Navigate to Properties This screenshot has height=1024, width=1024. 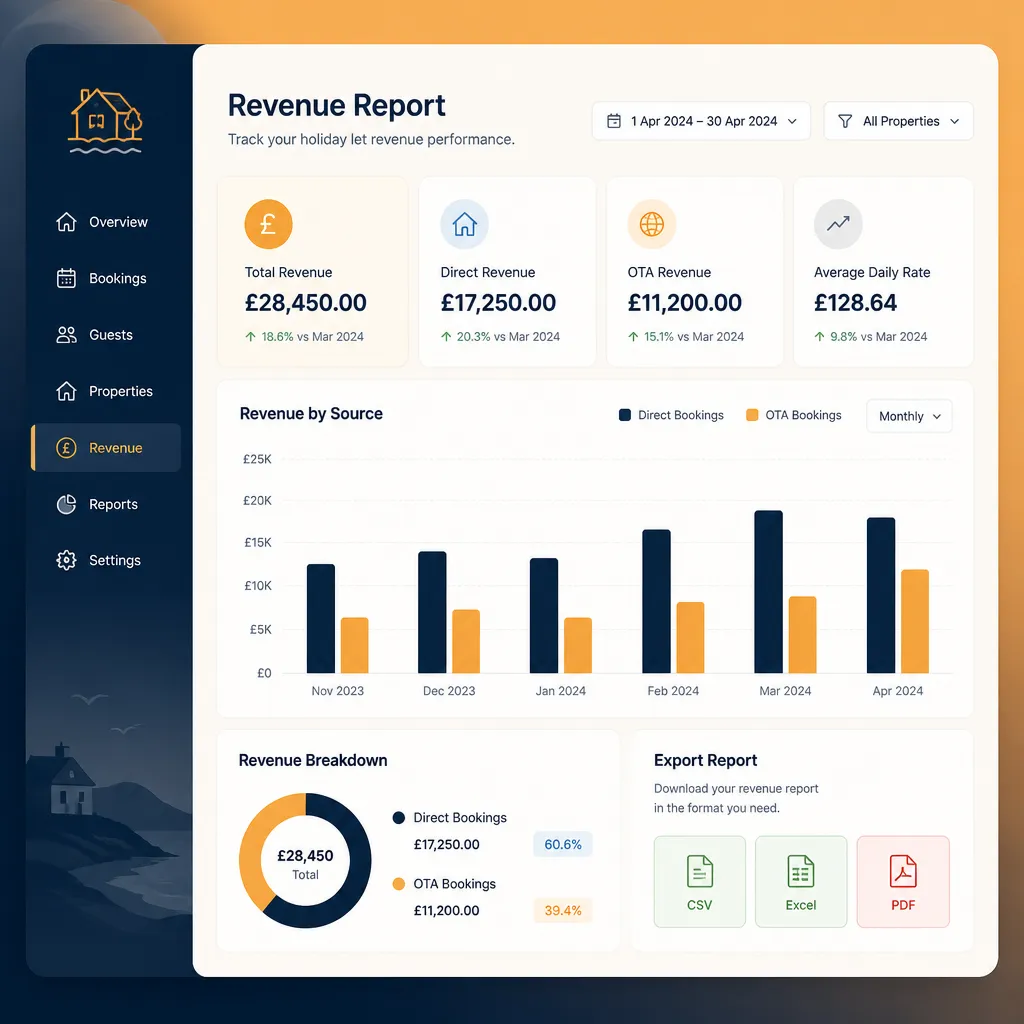106,391
